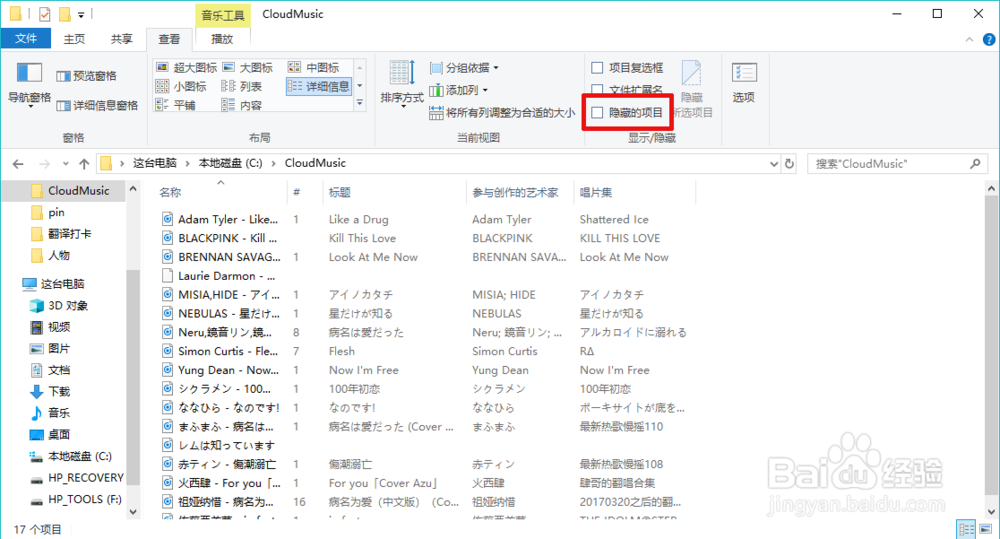The height and width of the screenshot is (539, 1000).
Task: Select 小图标 layout
Action: point(182,86)
